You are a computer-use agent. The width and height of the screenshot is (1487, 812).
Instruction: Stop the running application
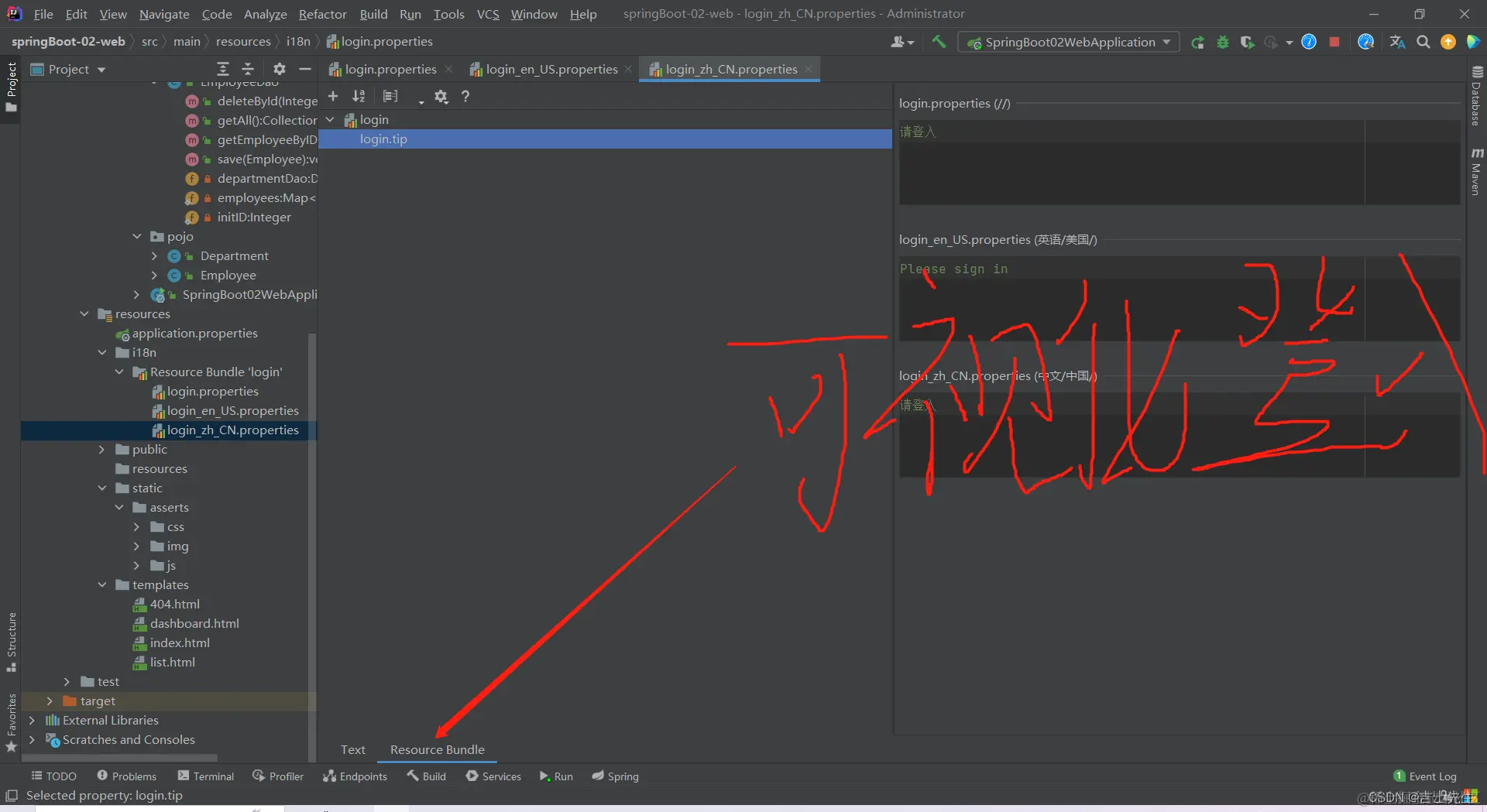[1334, 42]
